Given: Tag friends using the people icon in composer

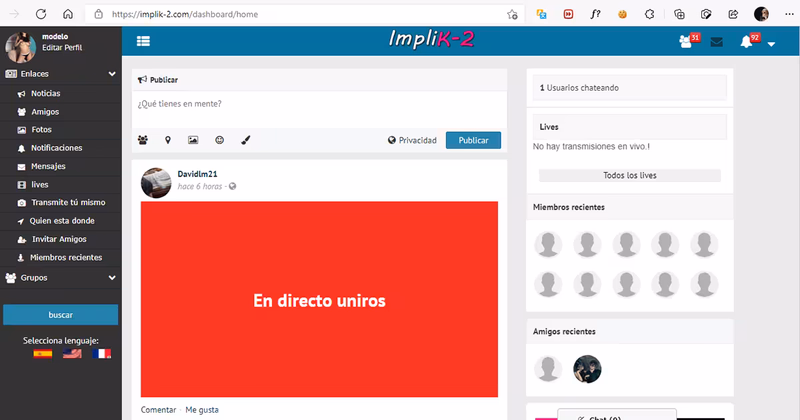Looking at the screenshot, I should point(142,141).
